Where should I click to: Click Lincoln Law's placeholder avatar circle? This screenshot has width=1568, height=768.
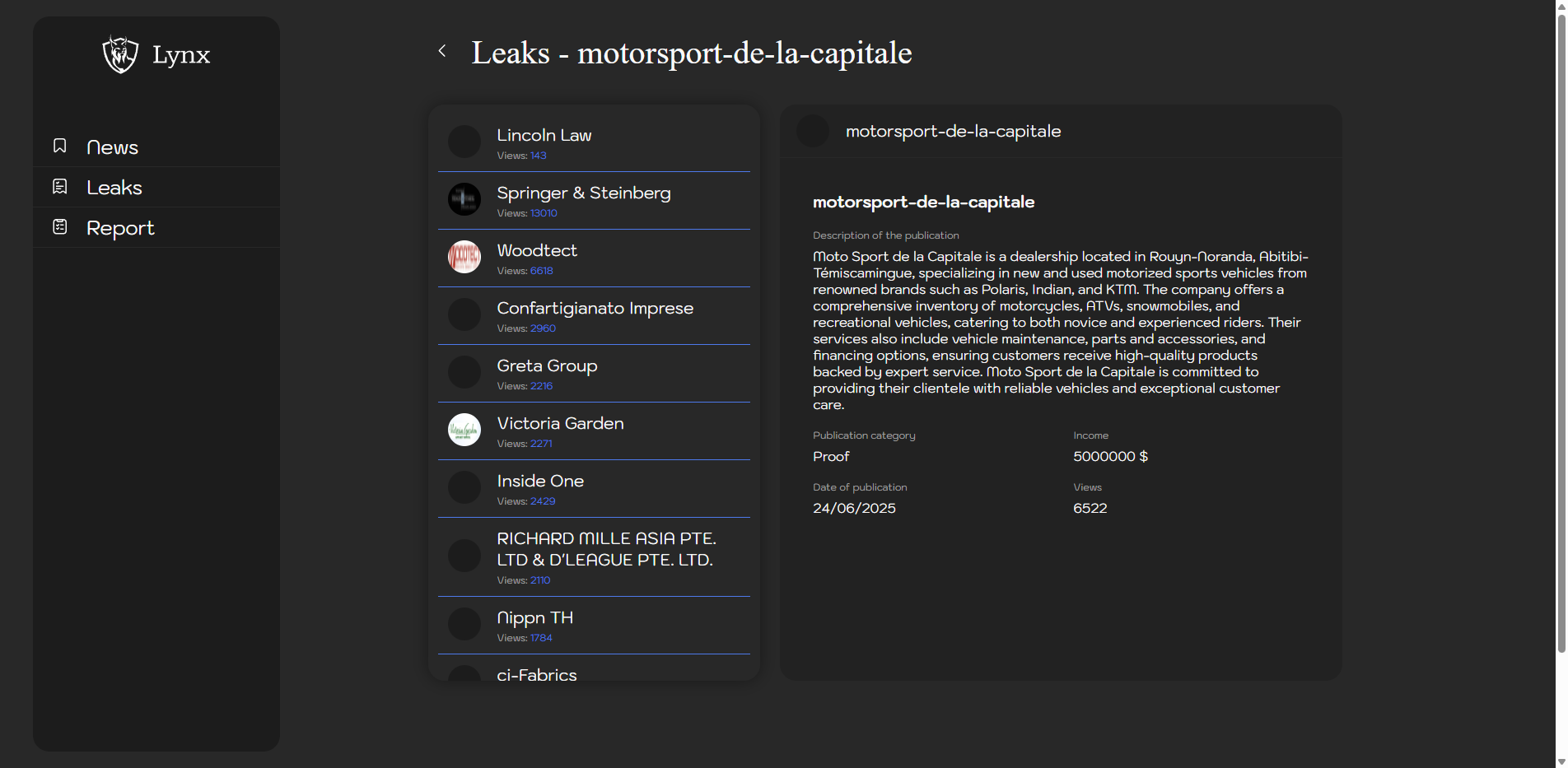coord(464,142)
